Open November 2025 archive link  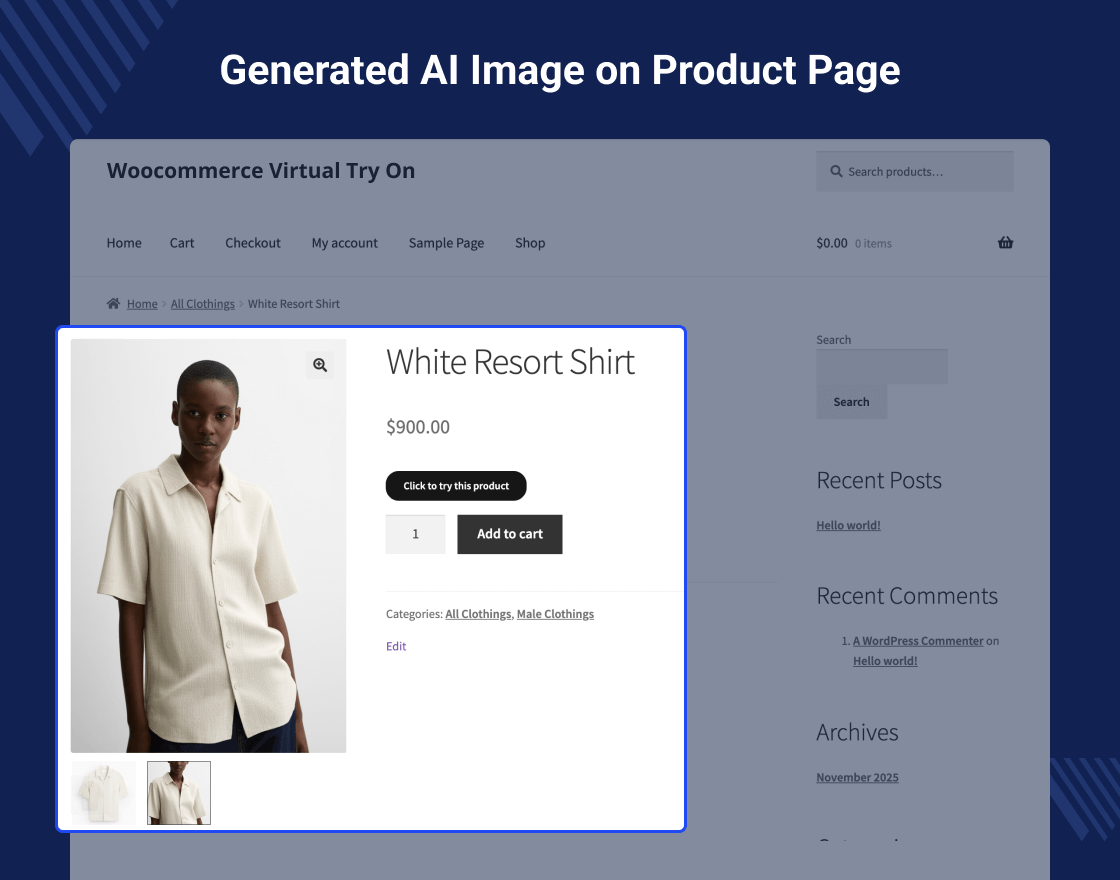pos(857,777)
